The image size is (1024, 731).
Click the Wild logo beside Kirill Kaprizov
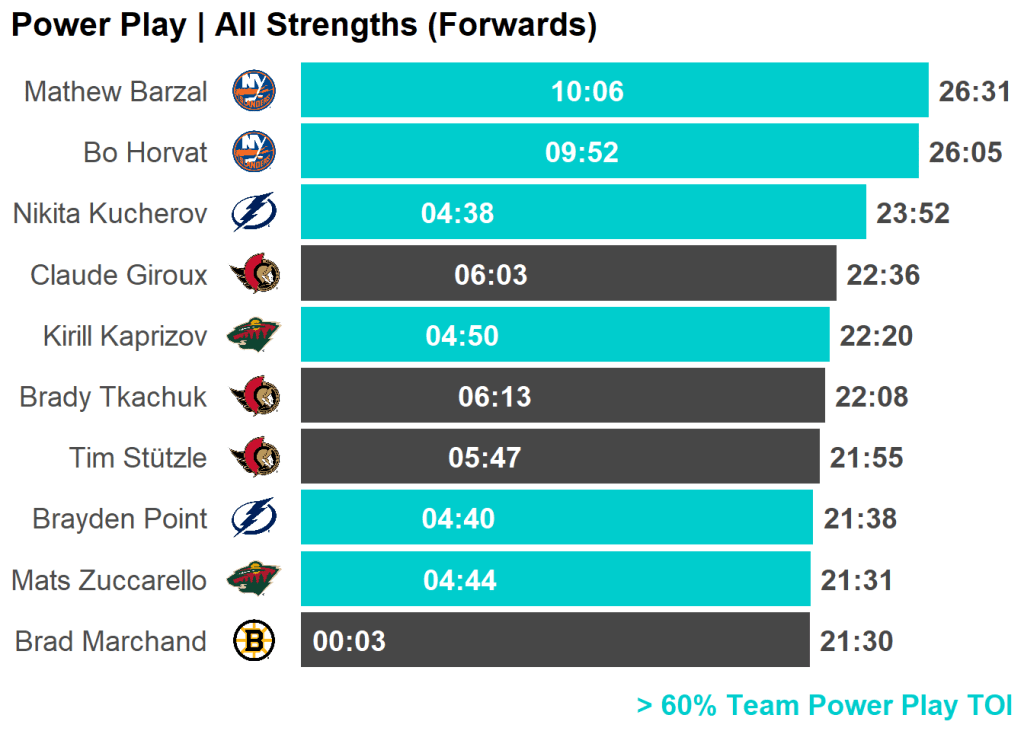(x=254, y=335)
